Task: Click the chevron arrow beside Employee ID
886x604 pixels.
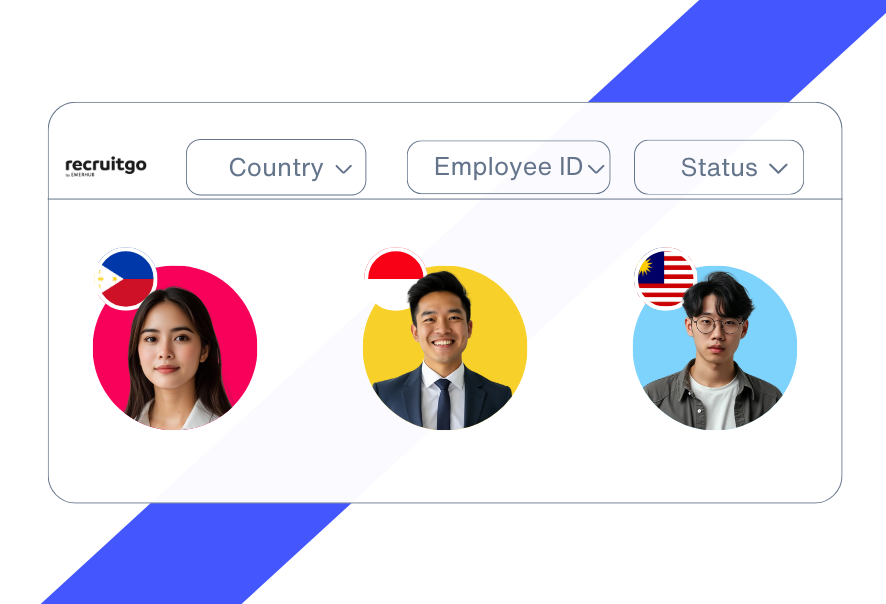Action: (x=596, y=168)
